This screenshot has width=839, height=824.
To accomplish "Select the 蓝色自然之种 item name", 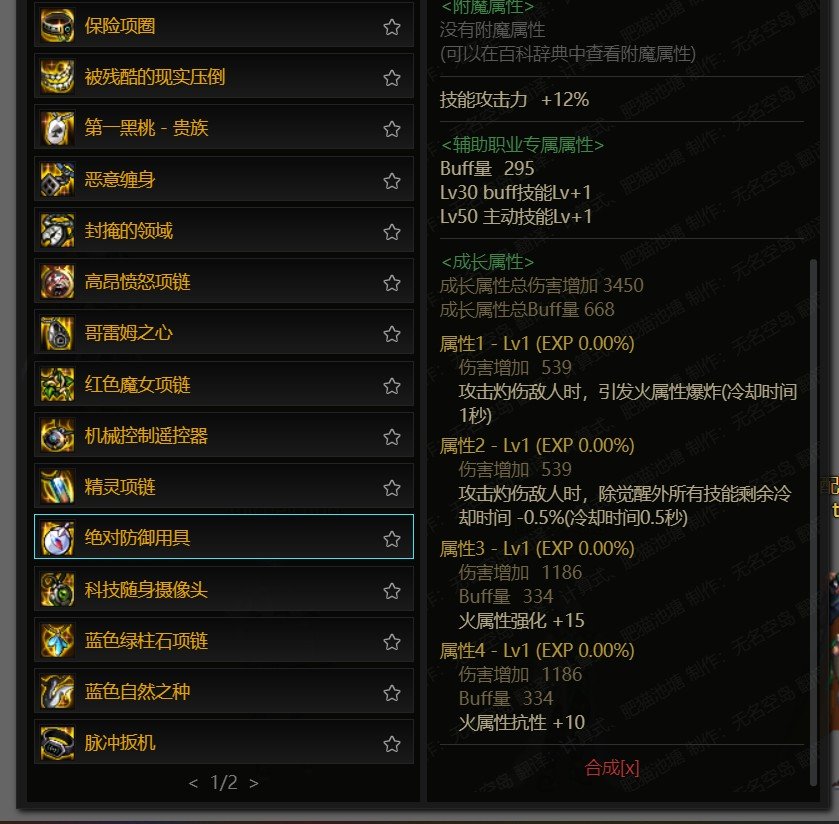I will 138,691.
